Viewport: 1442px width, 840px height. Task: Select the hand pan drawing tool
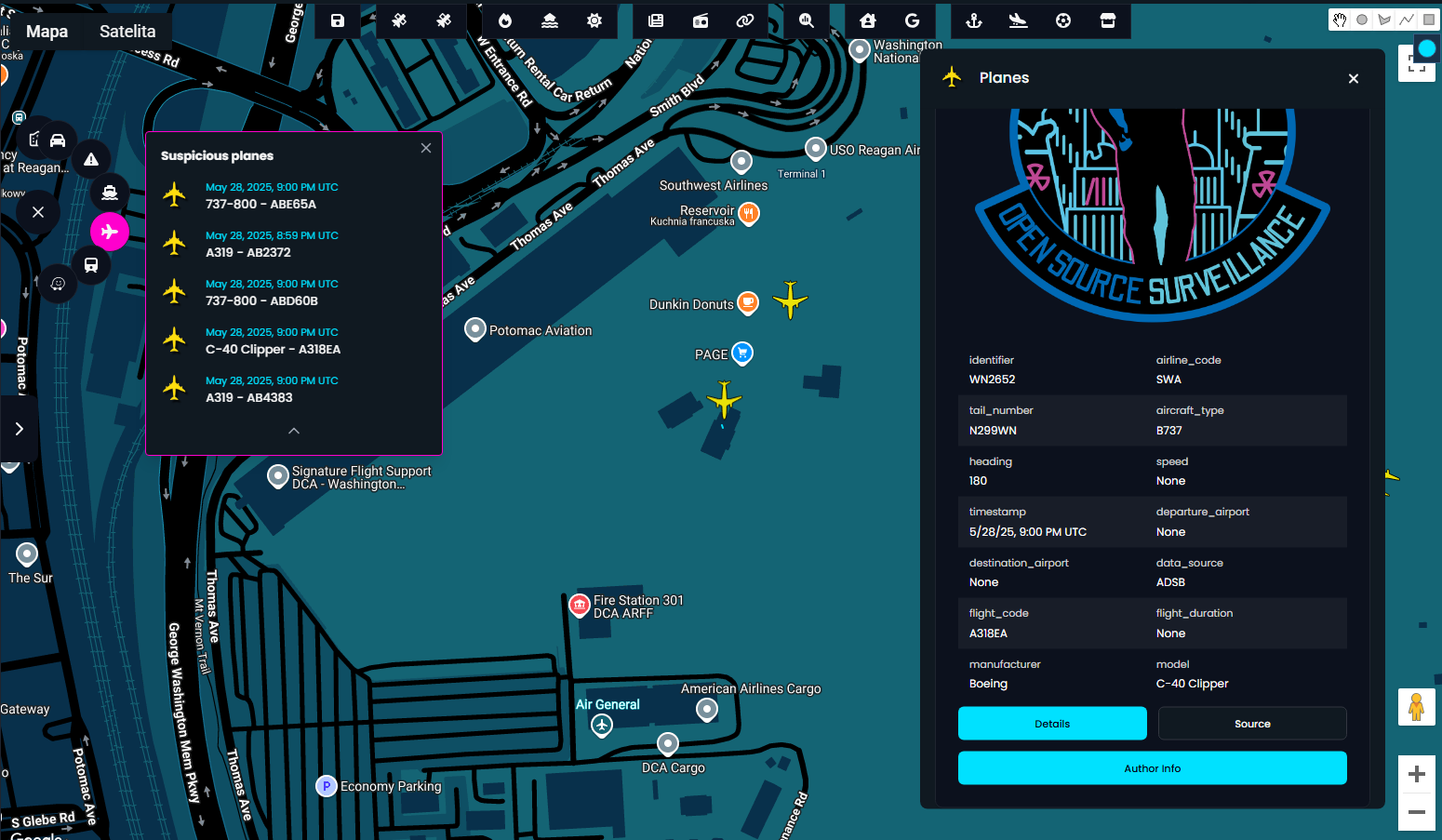pyautogui.click(x=1340, y=20)
